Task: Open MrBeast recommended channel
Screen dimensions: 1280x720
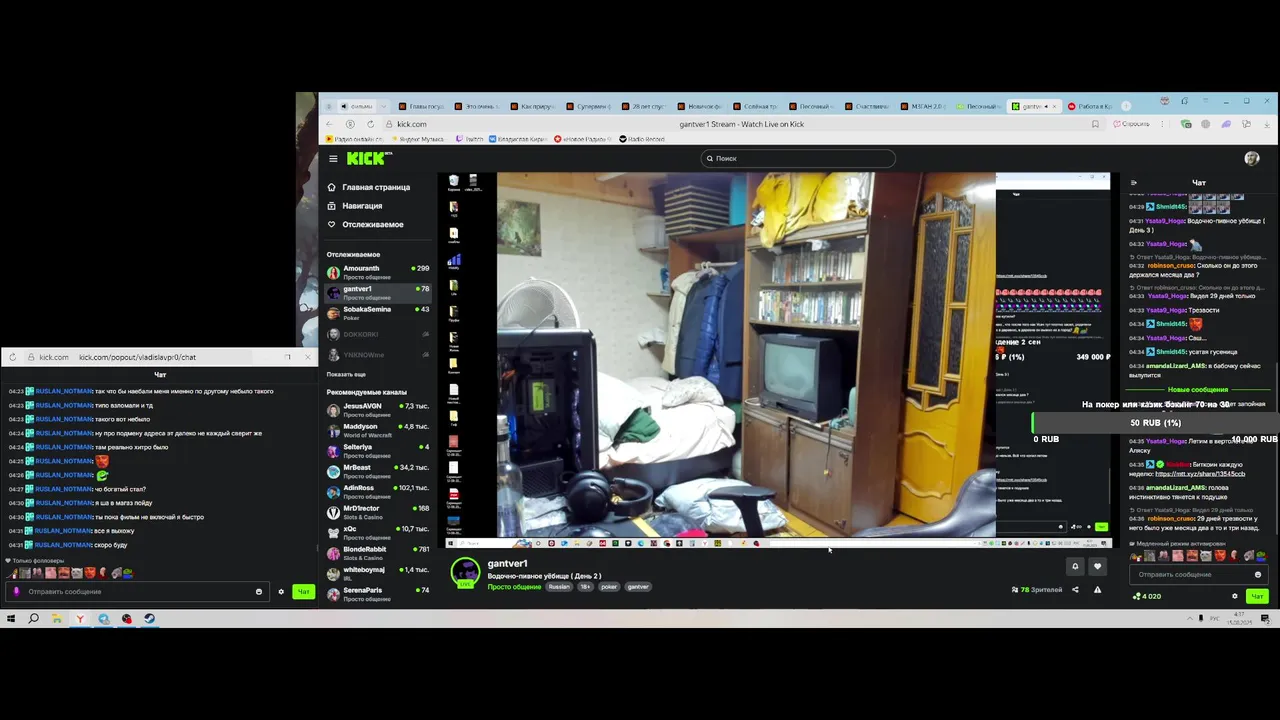Action: 378,471
